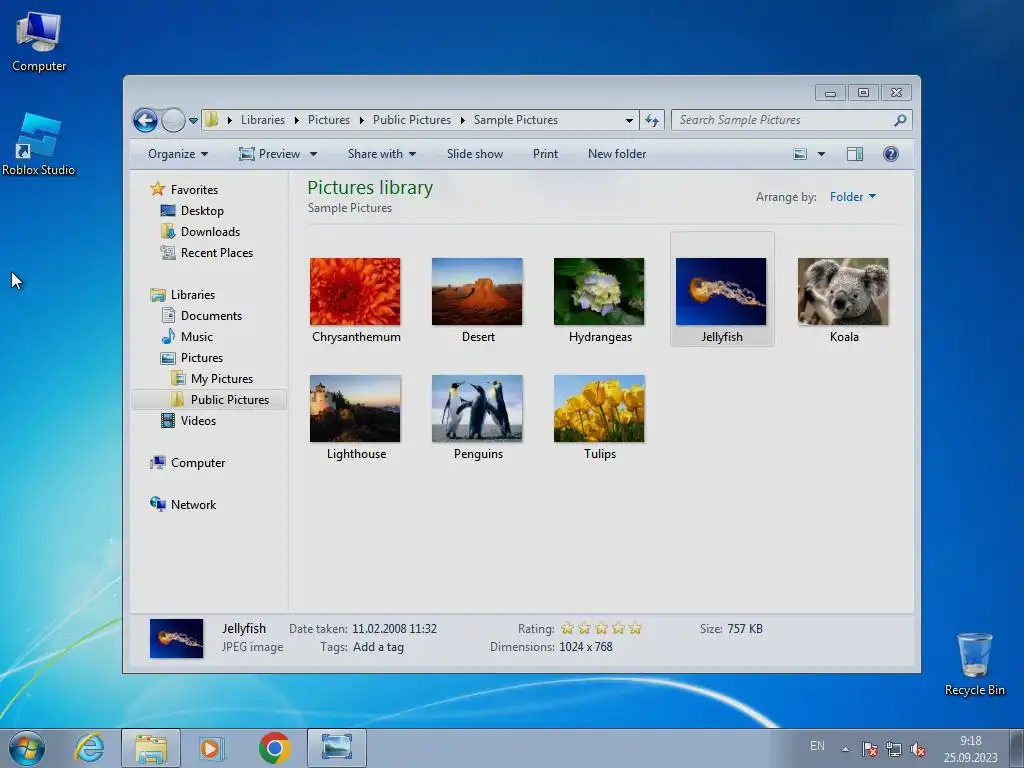Click the Preview button
Screen dimensions: 1024x768
point(269,154)
